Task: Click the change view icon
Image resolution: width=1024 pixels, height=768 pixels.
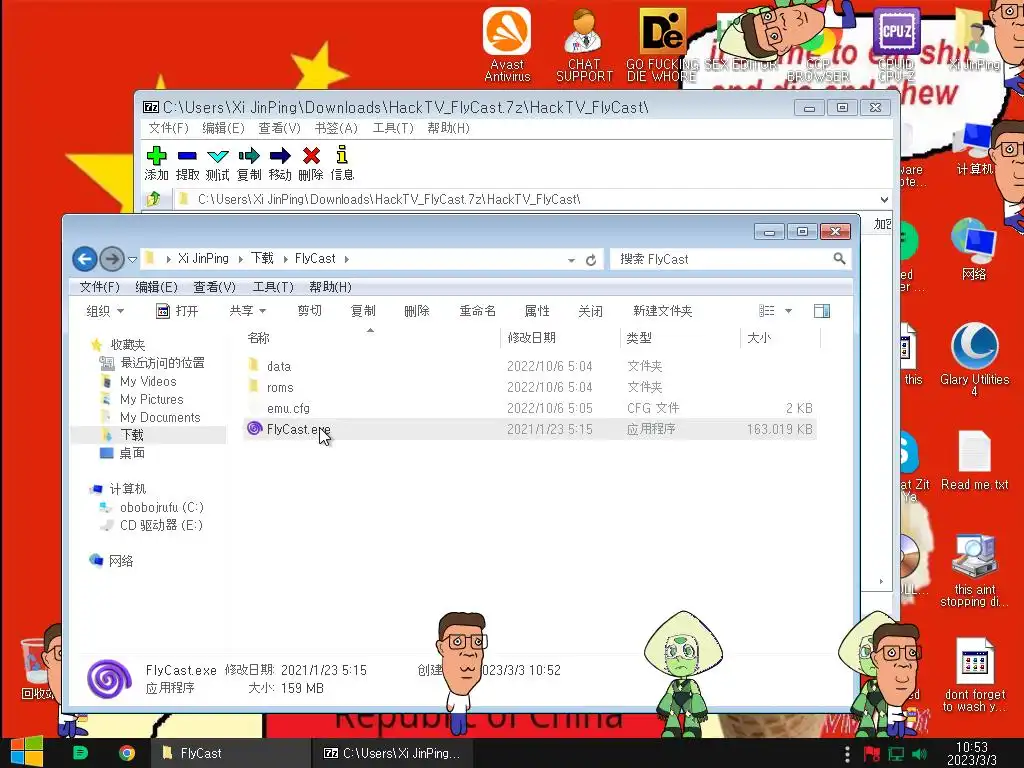Action: click(x=767, y=311)
